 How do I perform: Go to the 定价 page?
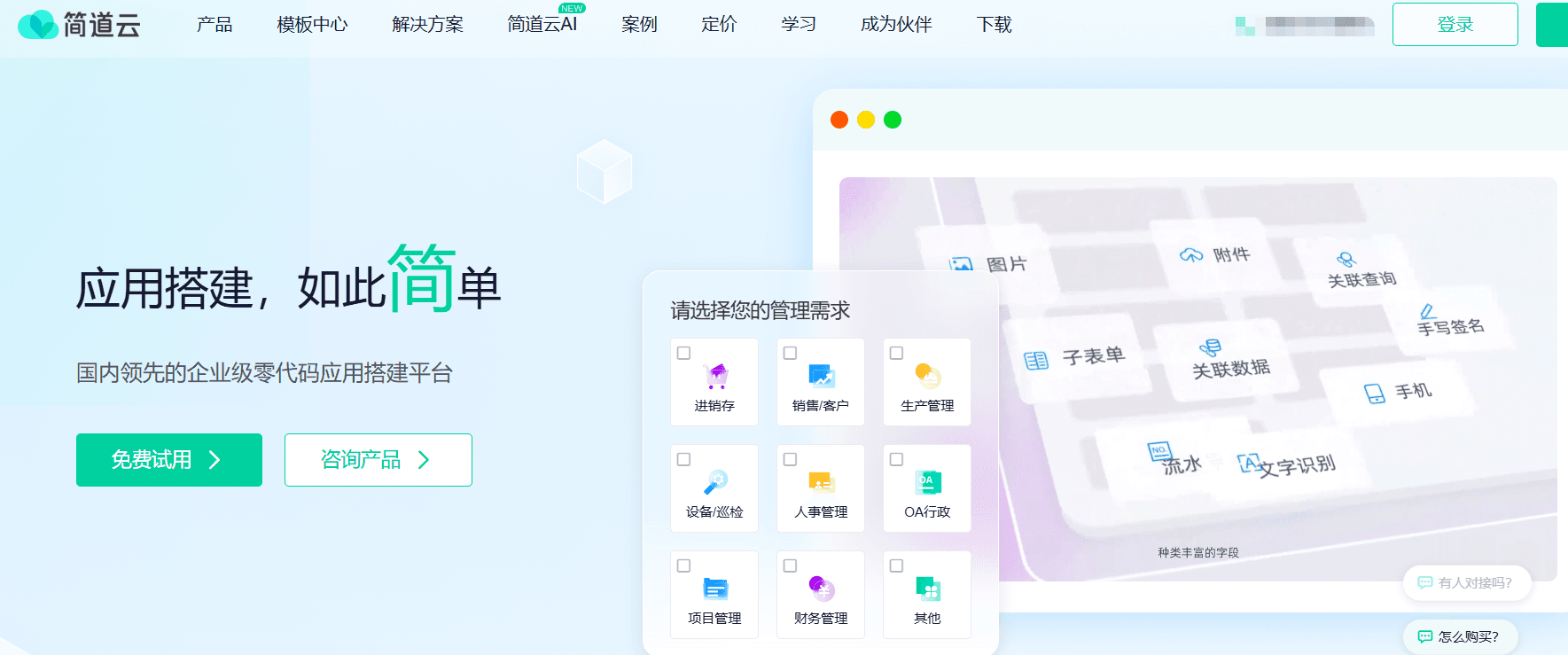(719, 25)
